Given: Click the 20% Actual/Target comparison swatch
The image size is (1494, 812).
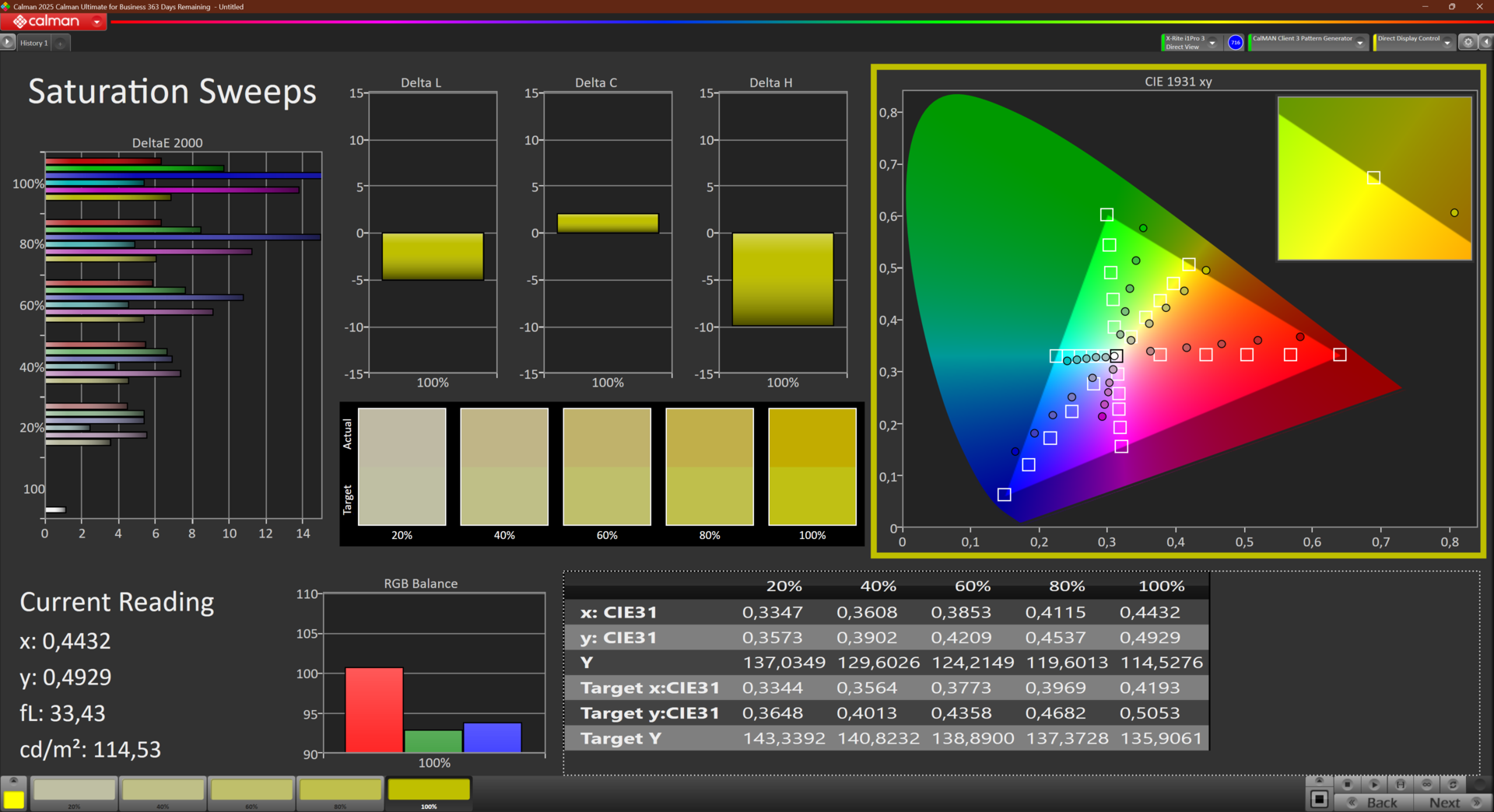Looking at the screenshot, I should click(402, 467).
